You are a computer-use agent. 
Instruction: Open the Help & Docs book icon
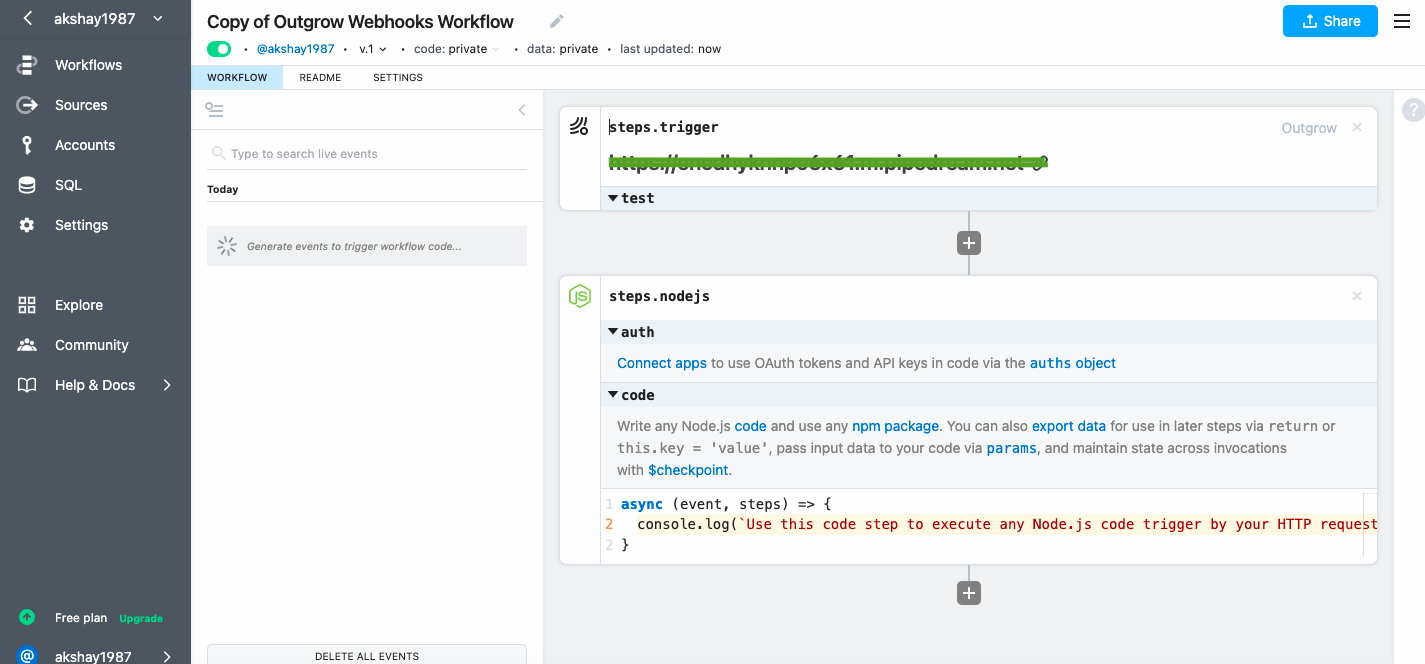pos(27,385)
